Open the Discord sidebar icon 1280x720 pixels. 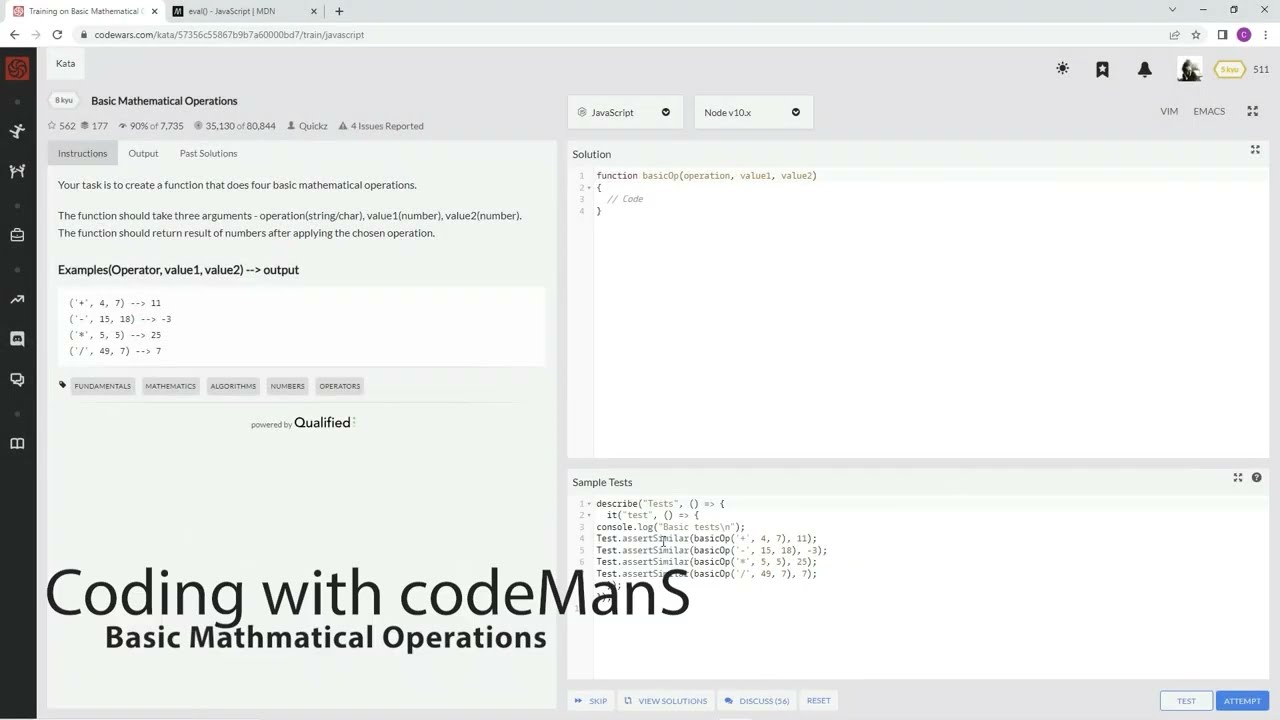tap(17, 339)
